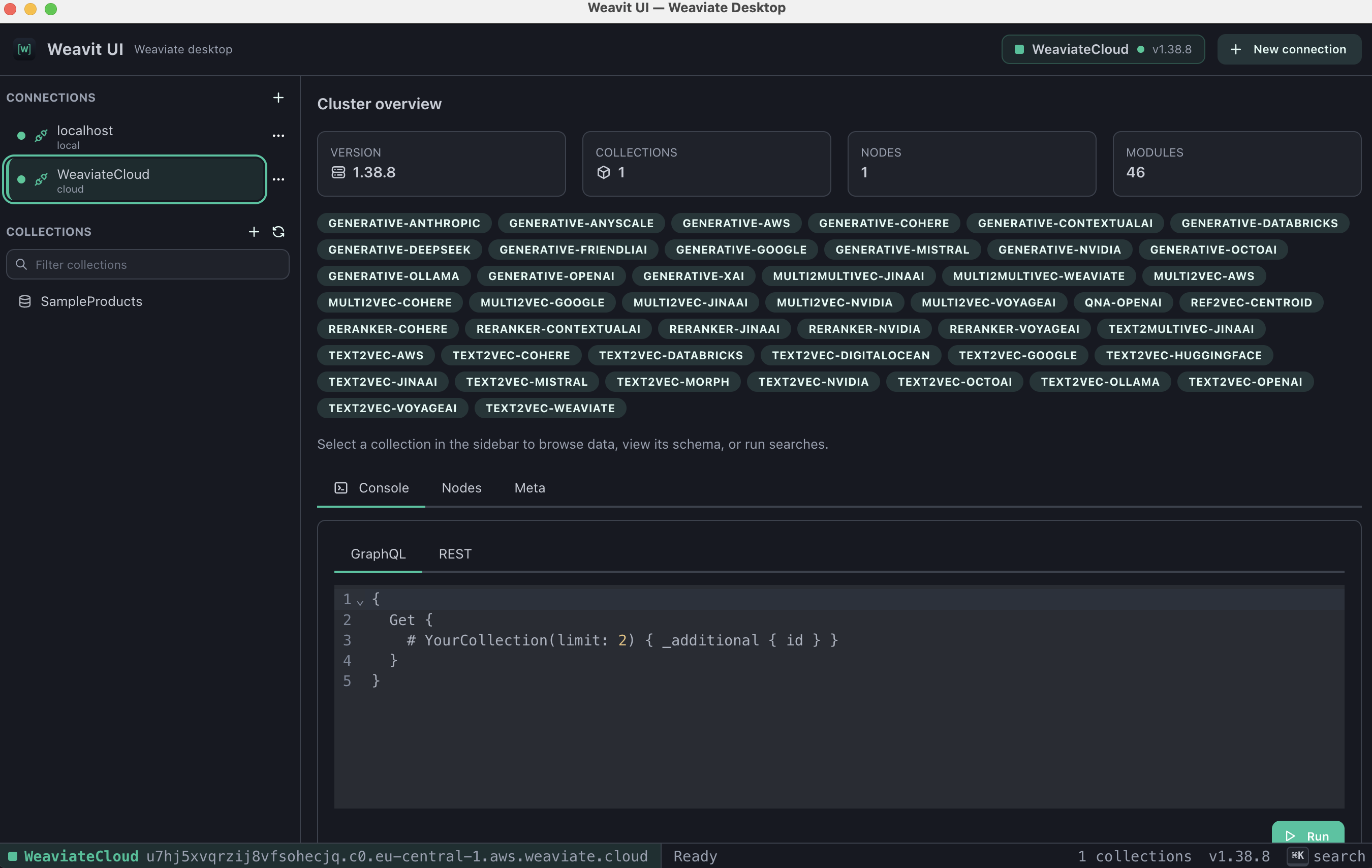1372x868 pixels.
Task: Click the TEXT2MULTIVEC-JINAAI module tag
Action: coord(1180,329)
